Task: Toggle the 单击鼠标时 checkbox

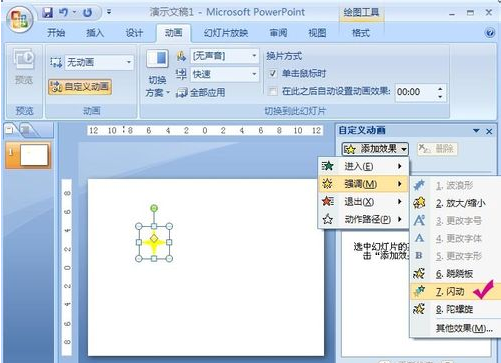Action: click(273, 73)
